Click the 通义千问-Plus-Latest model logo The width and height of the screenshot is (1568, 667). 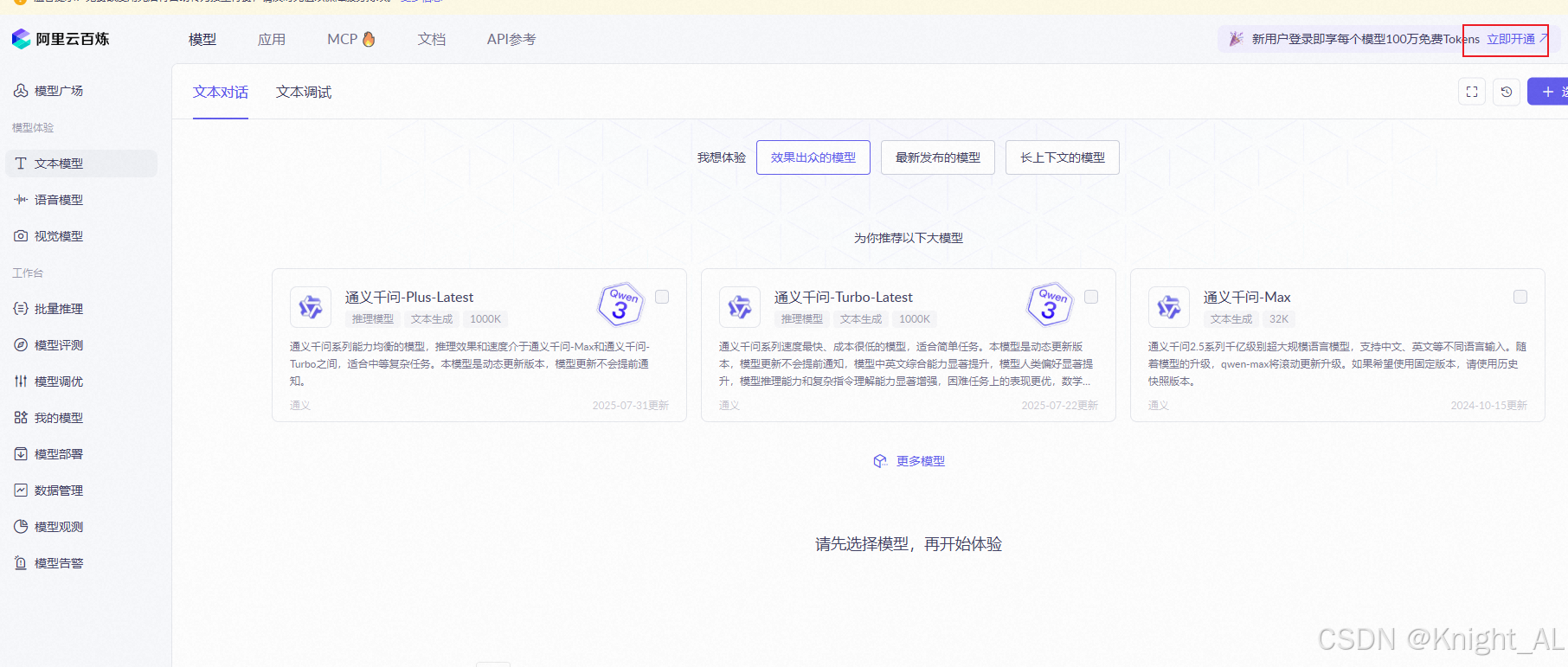[x=311, y=307]
